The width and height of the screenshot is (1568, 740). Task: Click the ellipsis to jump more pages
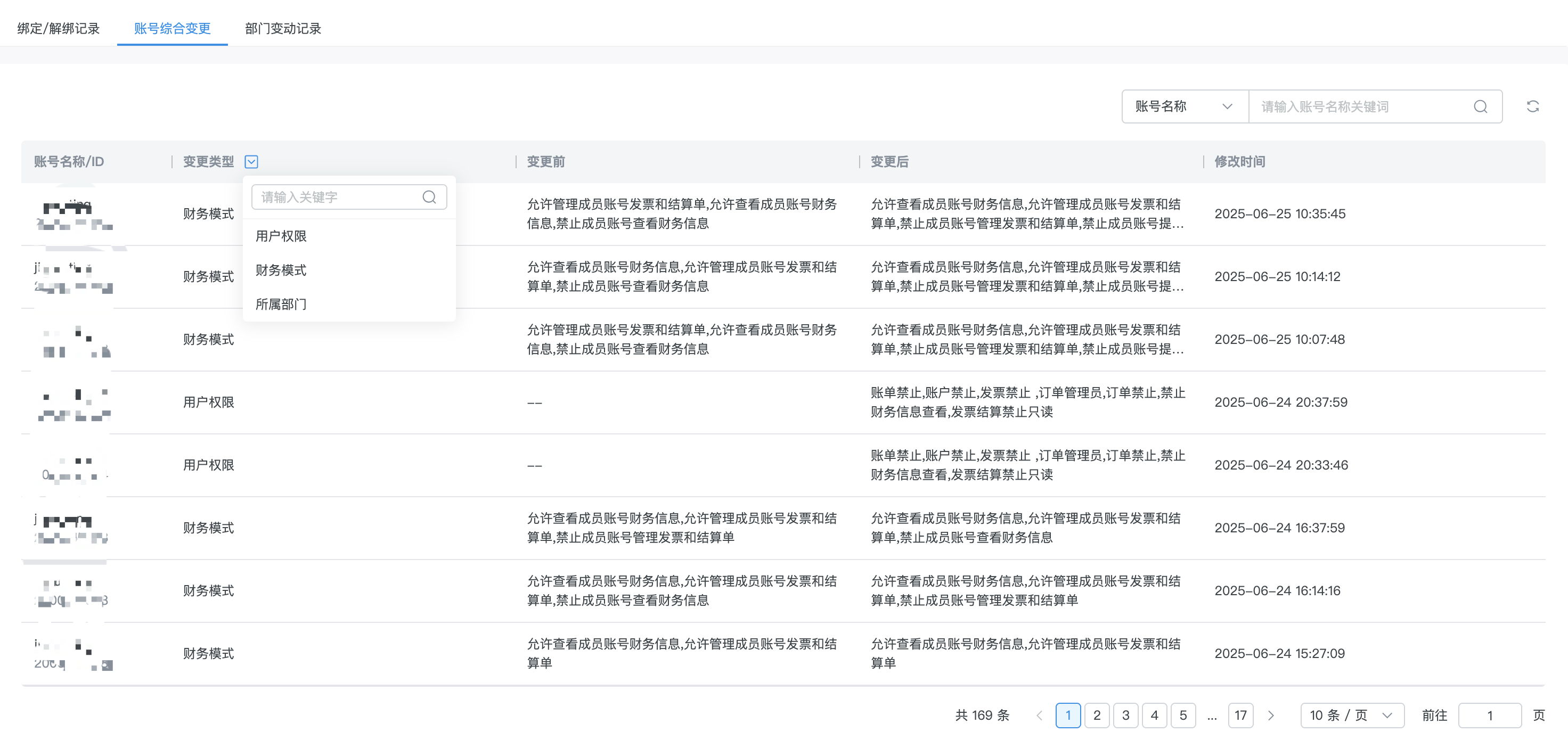coord(1211,715)
